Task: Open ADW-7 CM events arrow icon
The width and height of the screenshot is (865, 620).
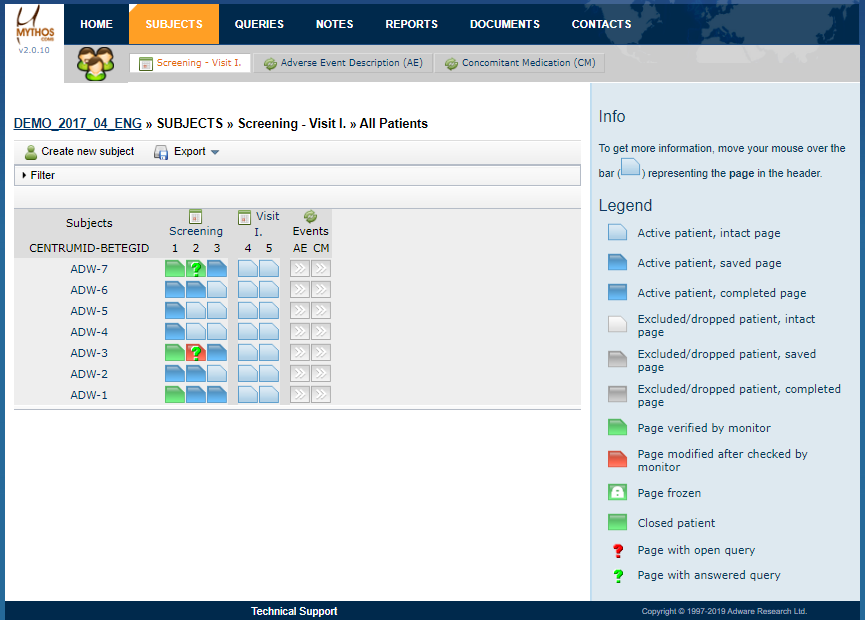Action: click(321, 269)
